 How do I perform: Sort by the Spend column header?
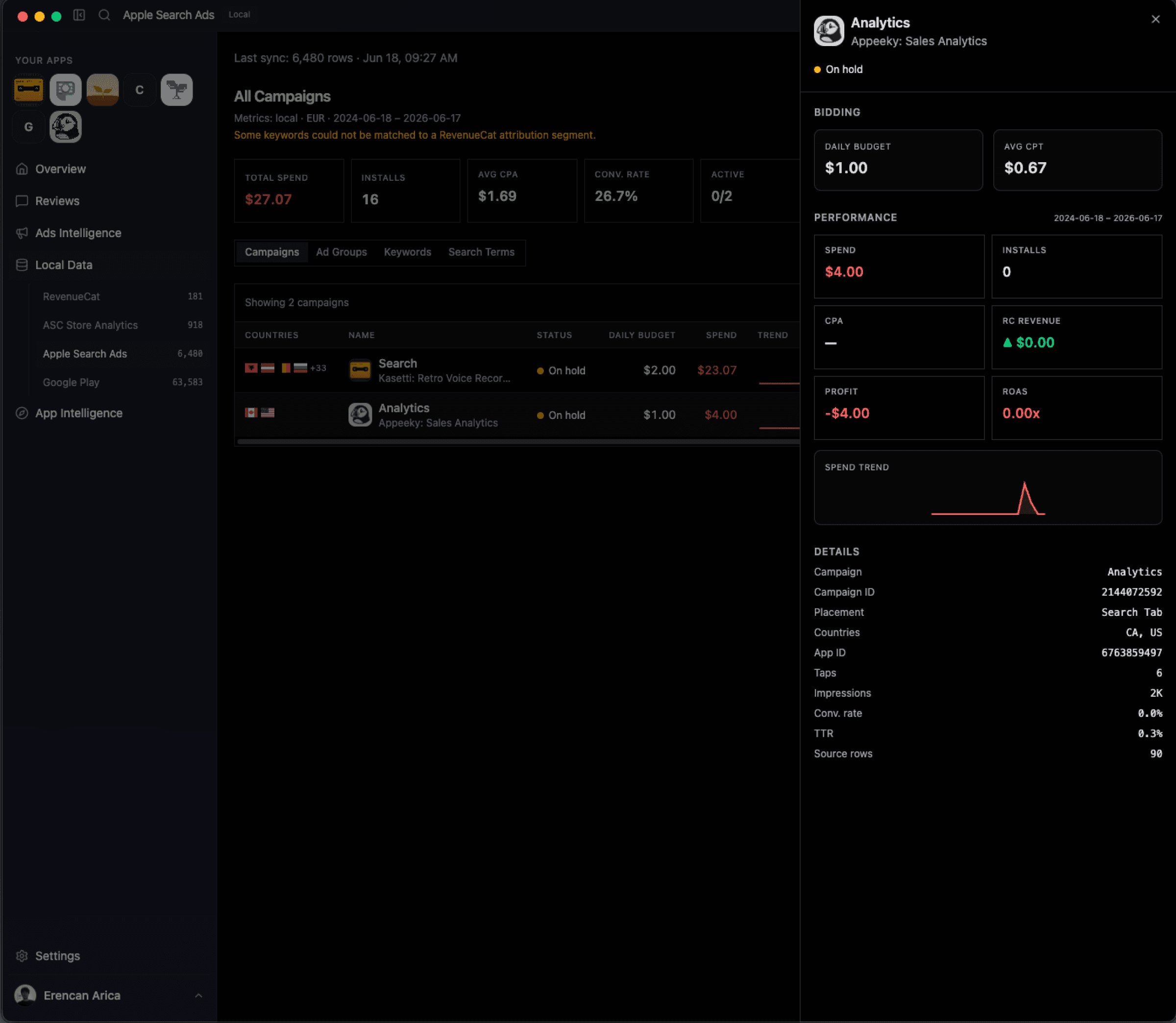[721, 335]
